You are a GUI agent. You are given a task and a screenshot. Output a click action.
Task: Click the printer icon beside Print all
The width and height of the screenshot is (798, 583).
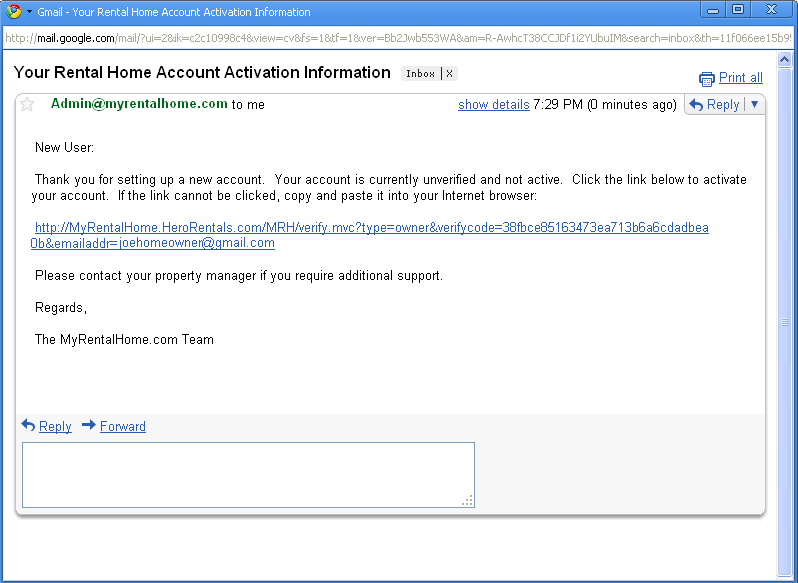(706, 79)
